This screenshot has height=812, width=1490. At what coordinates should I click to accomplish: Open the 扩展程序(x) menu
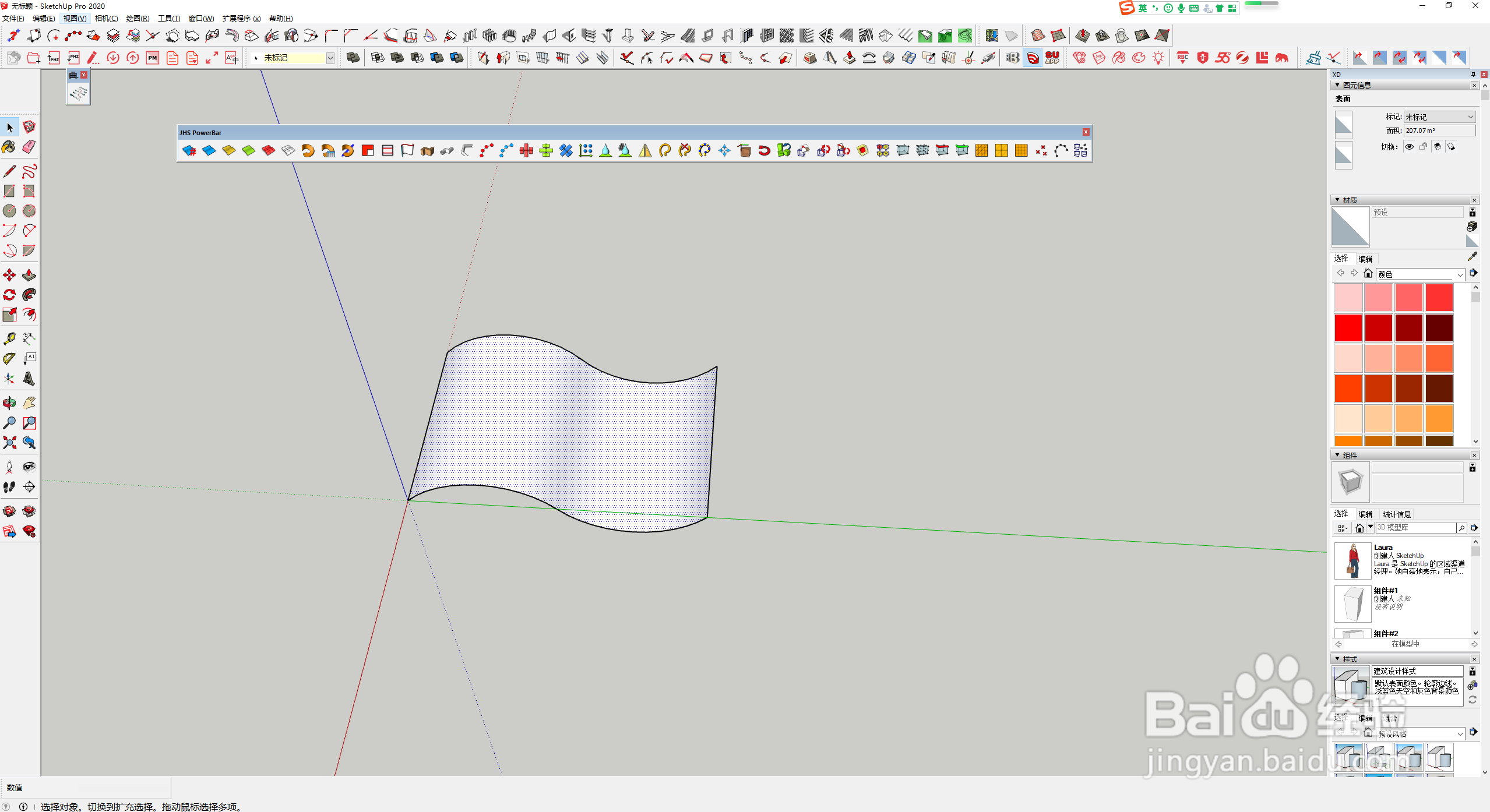click(x=241, y=19)
